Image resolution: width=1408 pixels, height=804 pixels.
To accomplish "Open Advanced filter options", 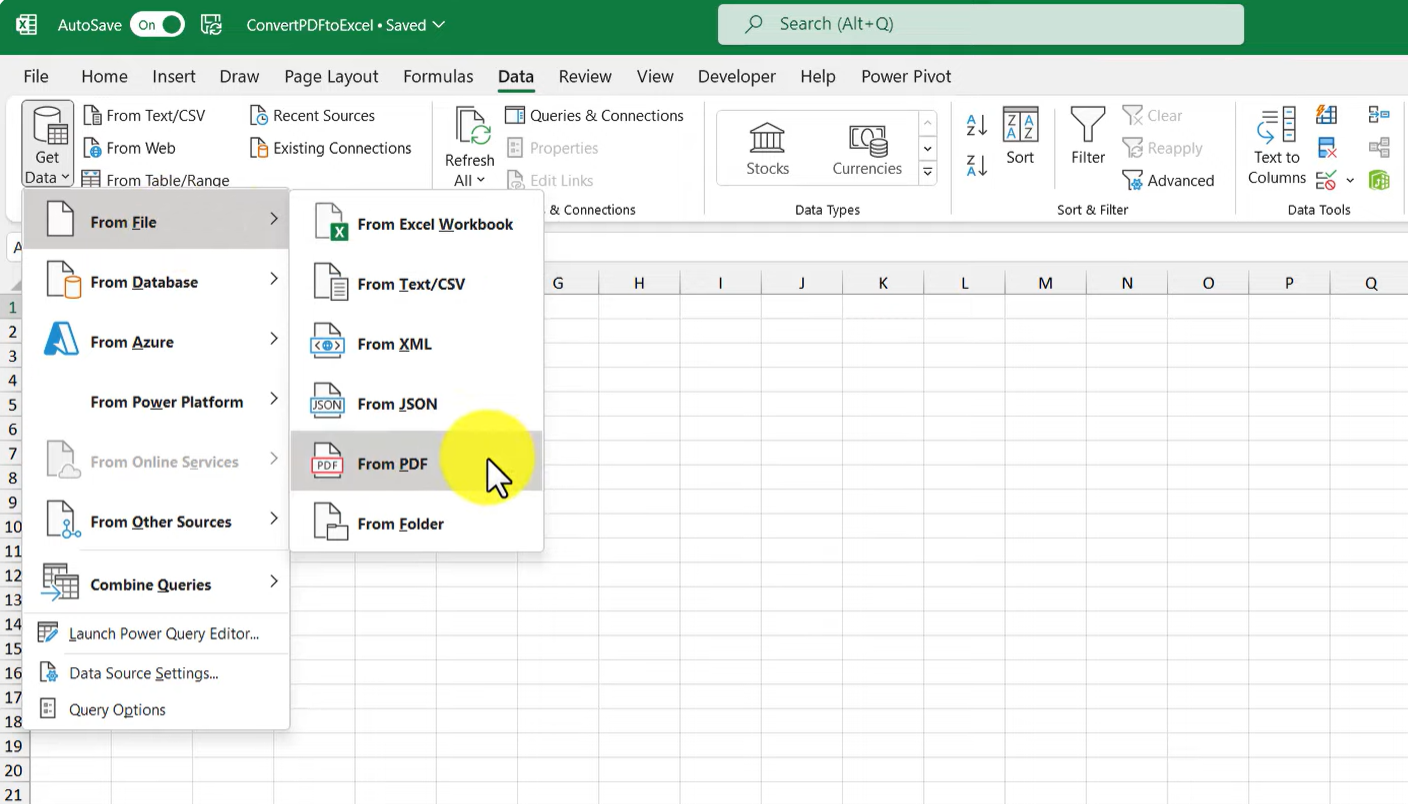I will (x=1168, y=180).
